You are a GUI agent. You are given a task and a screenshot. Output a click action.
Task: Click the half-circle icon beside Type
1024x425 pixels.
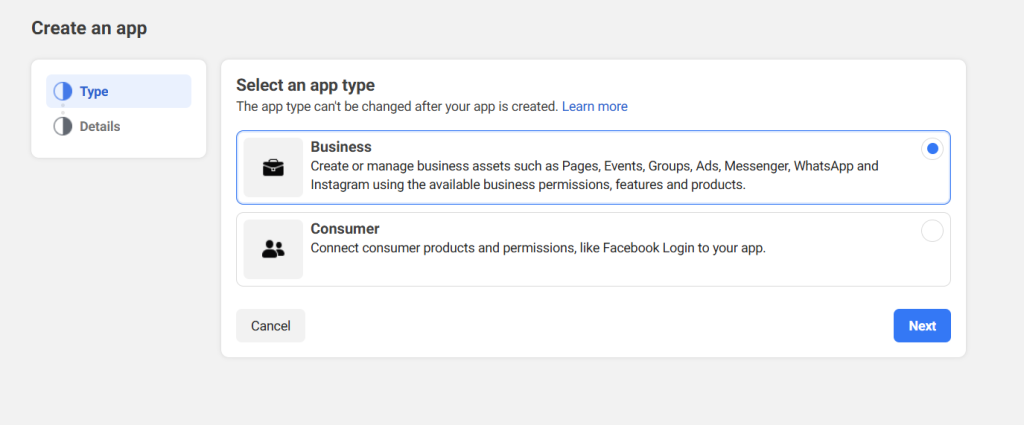(x=63, y=91)
